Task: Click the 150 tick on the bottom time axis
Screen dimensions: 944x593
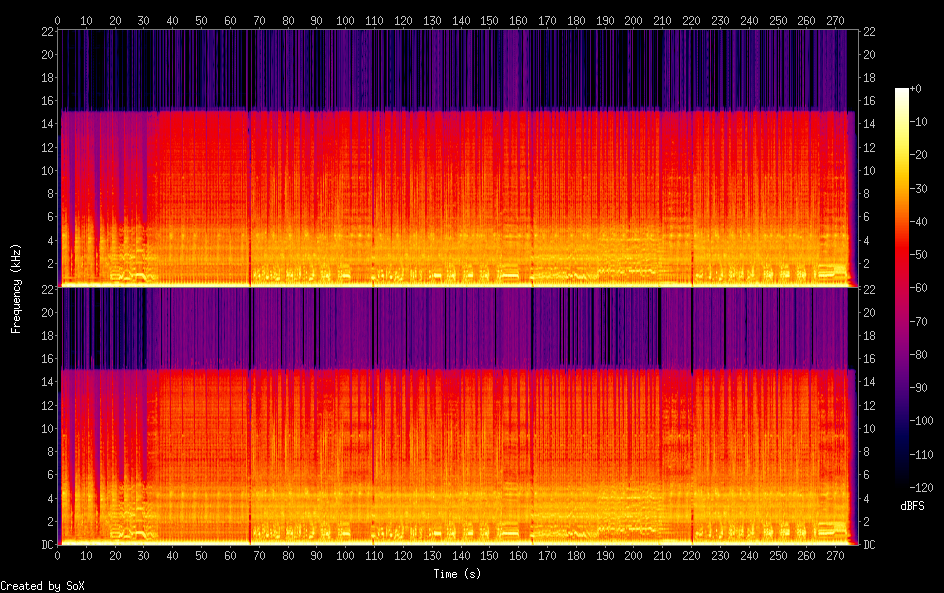Action: pyautogui.click(x=490, y=555)
